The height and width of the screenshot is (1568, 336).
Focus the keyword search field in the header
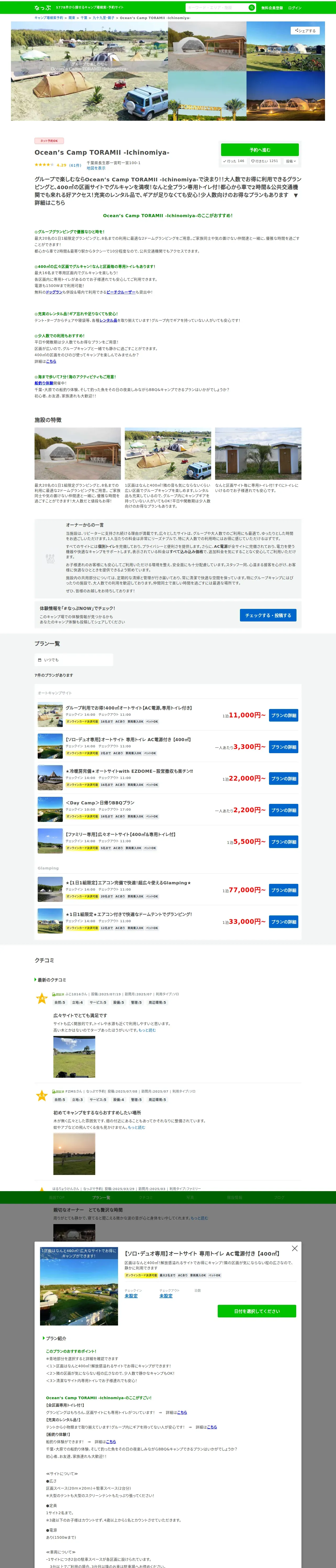[x=217, y=8]
